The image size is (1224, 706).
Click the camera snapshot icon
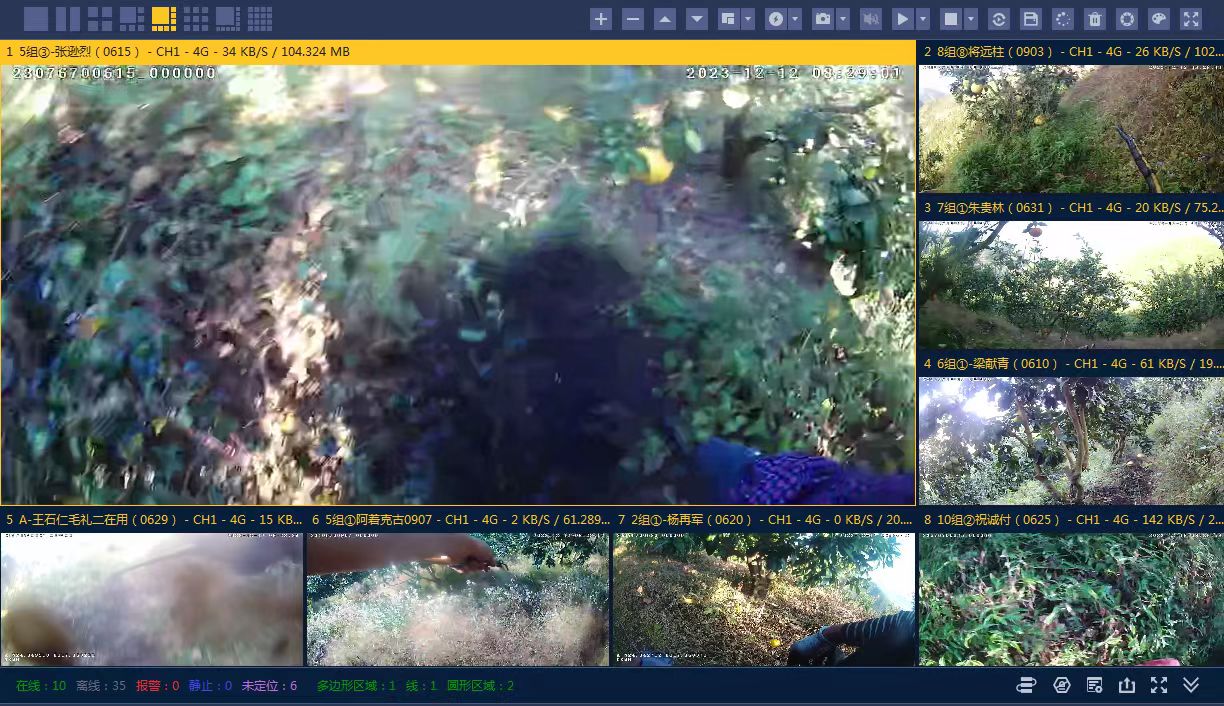(x=823, y=19)
